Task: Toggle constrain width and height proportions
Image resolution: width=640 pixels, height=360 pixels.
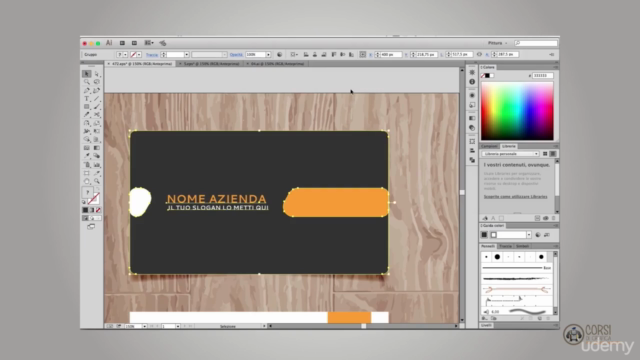Action: pos(479,54)
